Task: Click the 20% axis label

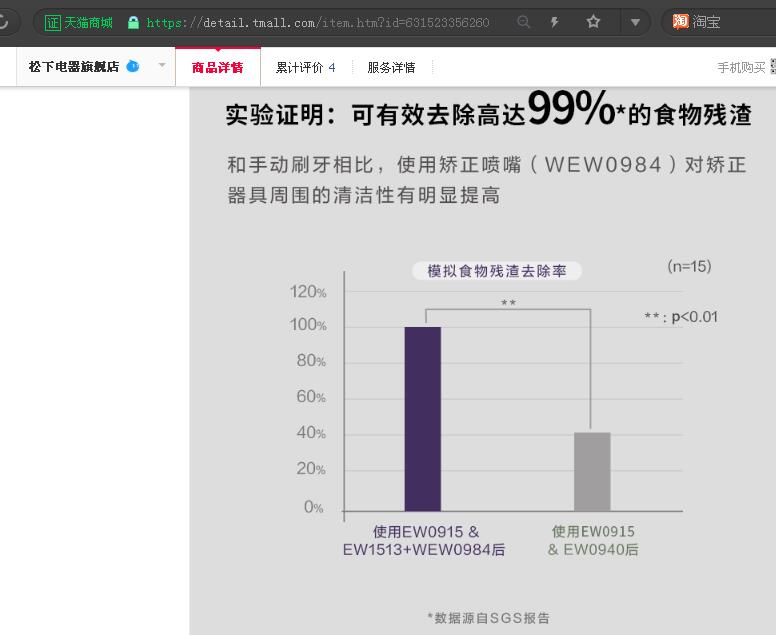Action: [x=311, y=468]
